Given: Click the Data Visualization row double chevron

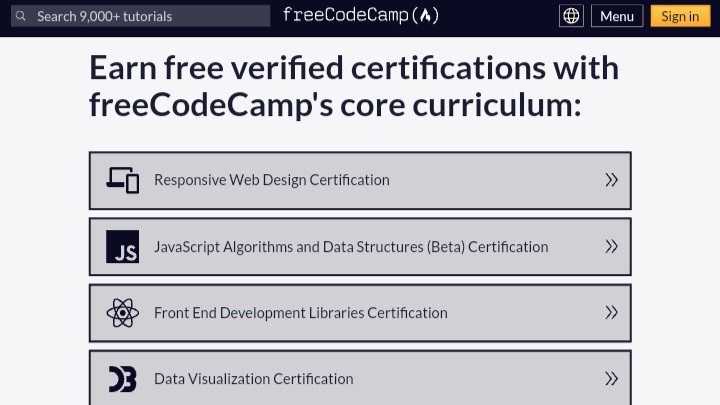Looking at the screenshot, I should tap(612, 379).
